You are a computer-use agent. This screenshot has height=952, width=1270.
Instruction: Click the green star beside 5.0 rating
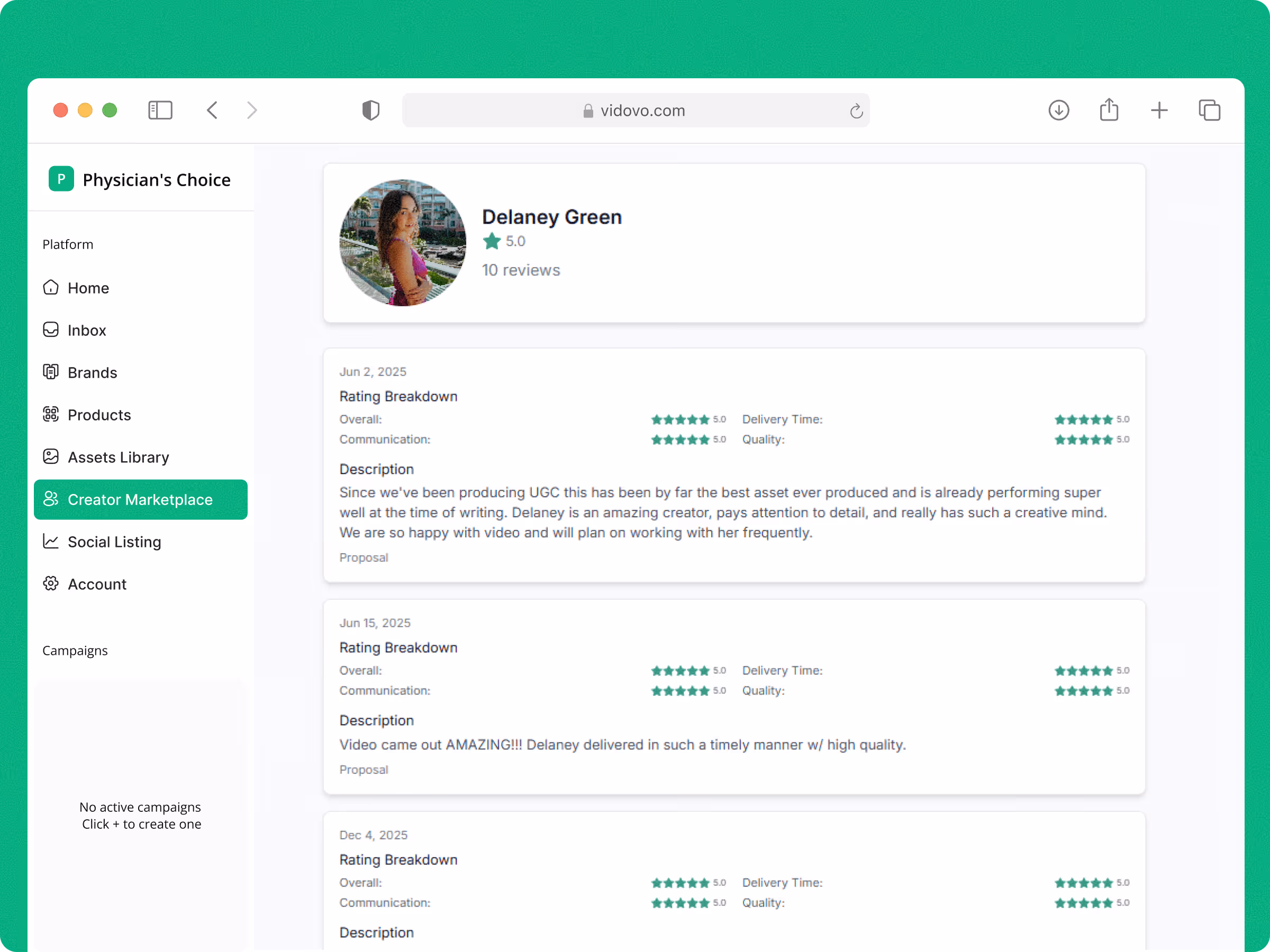point(492,241)
